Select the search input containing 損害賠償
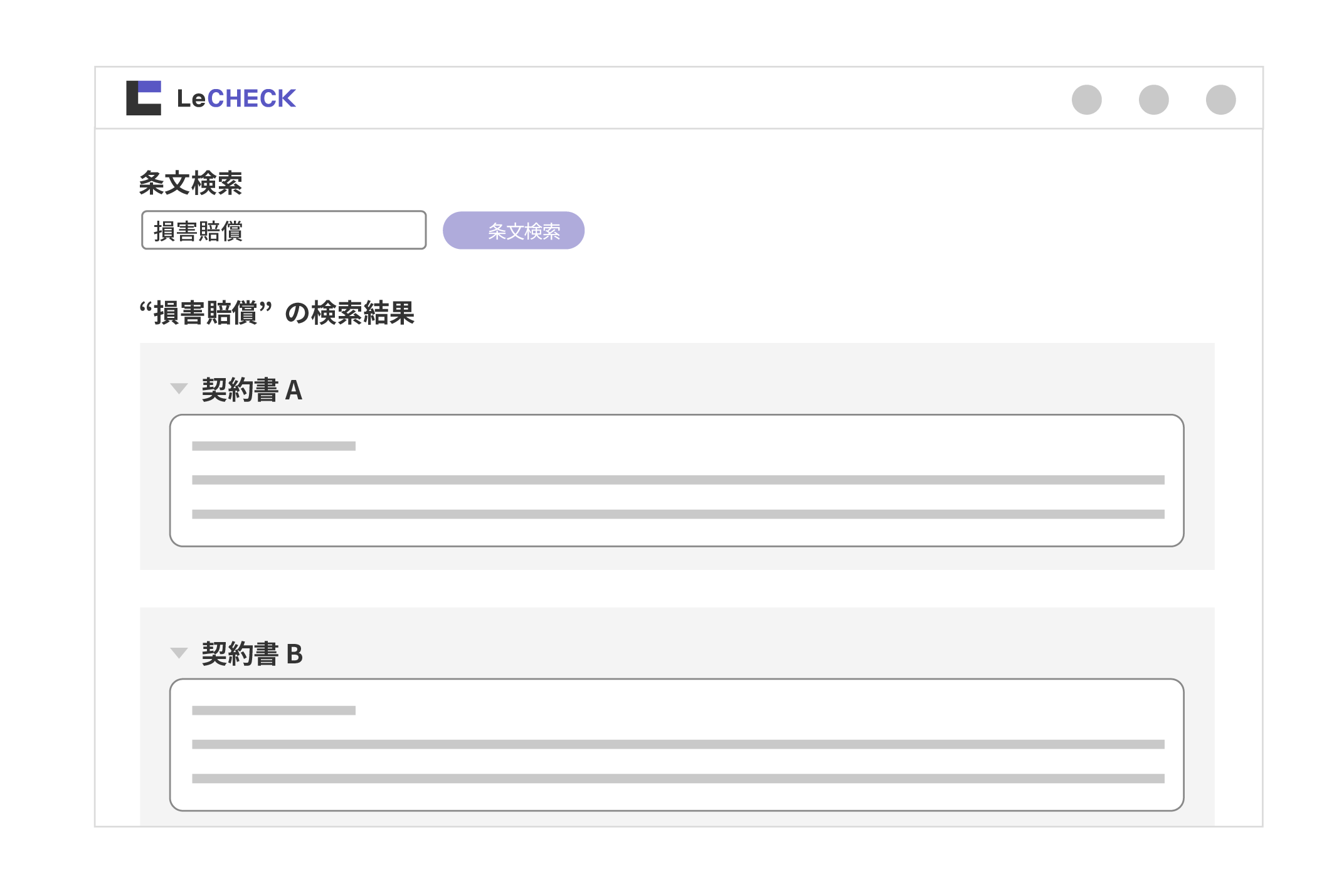 click(x=283, y=231)
